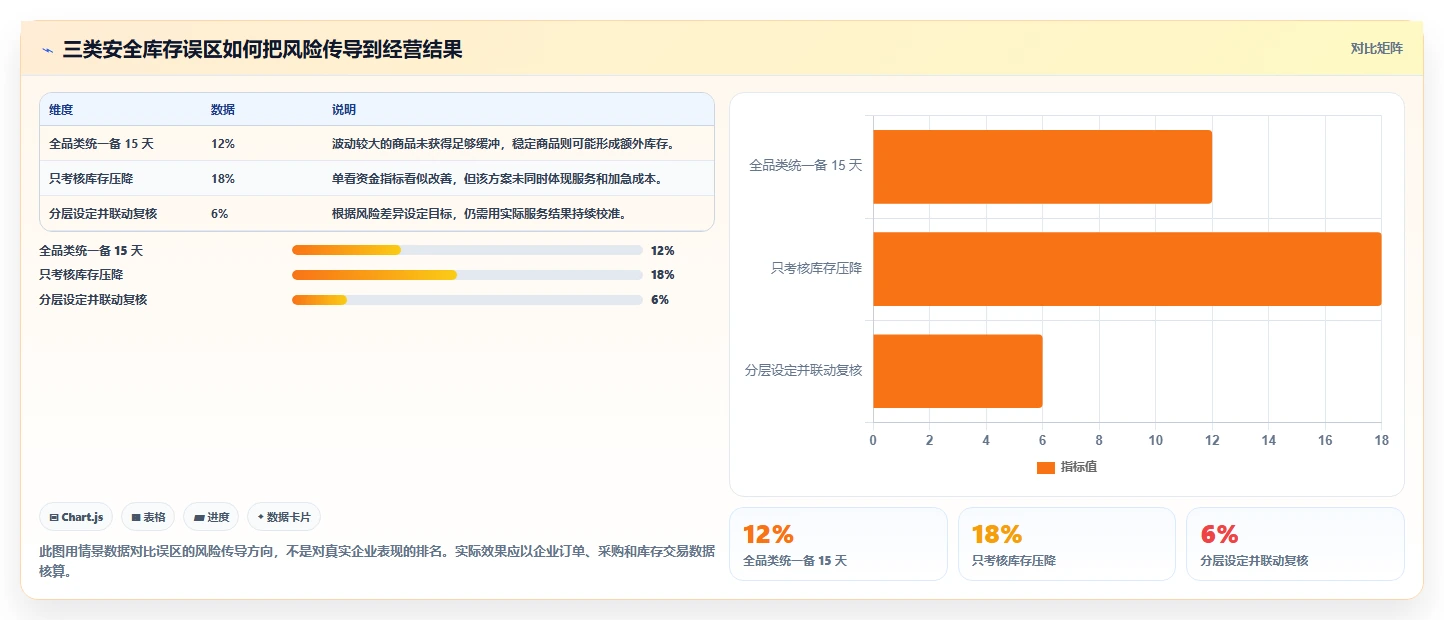This screenshot has width=1444, height=620.
Task: Click the 数据卡片 tag chip
Action: pyautogui.click(x=284, y=517)
